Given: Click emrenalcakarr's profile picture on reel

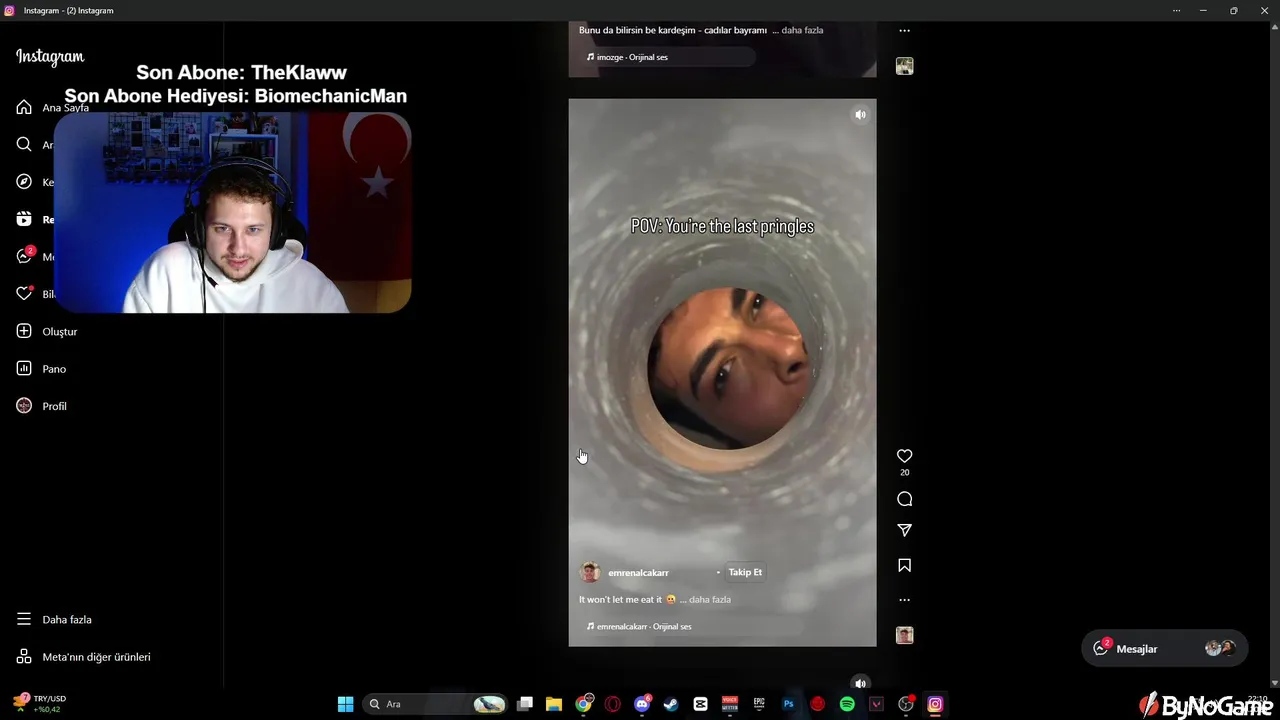Looking at the screenshot, I should (x=590, y=572).
